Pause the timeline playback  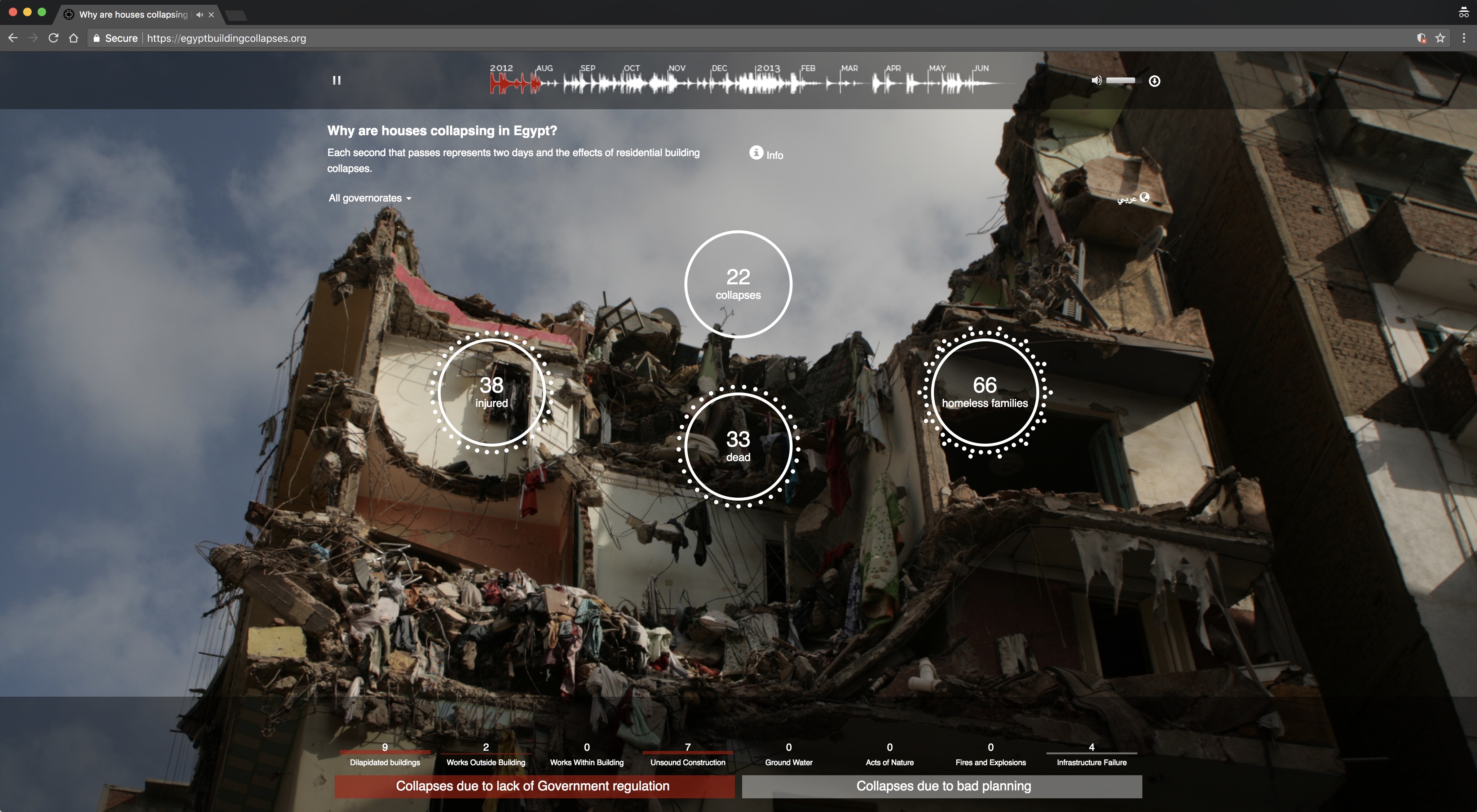click(336, 80)
